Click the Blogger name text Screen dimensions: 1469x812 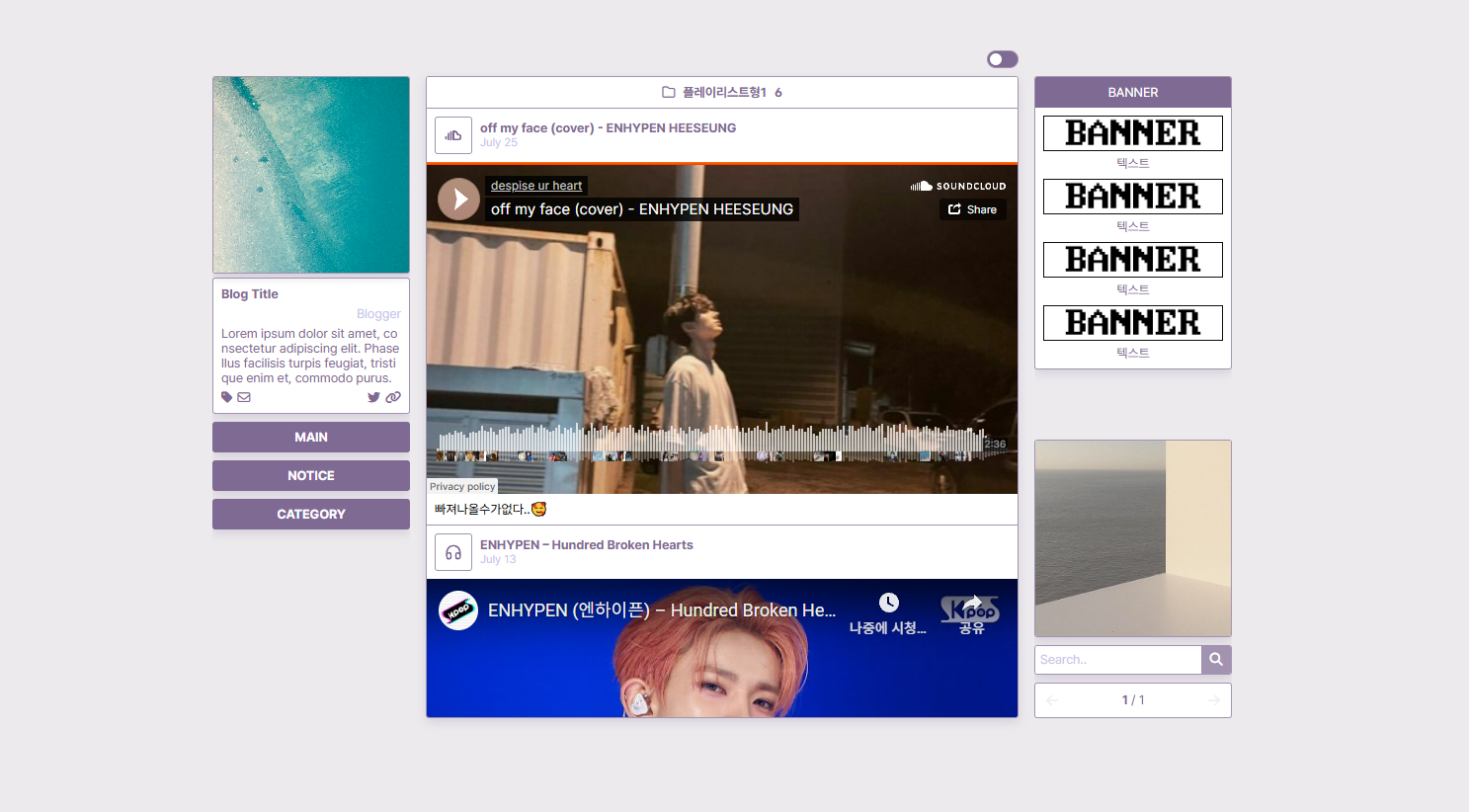pos(378,314)
